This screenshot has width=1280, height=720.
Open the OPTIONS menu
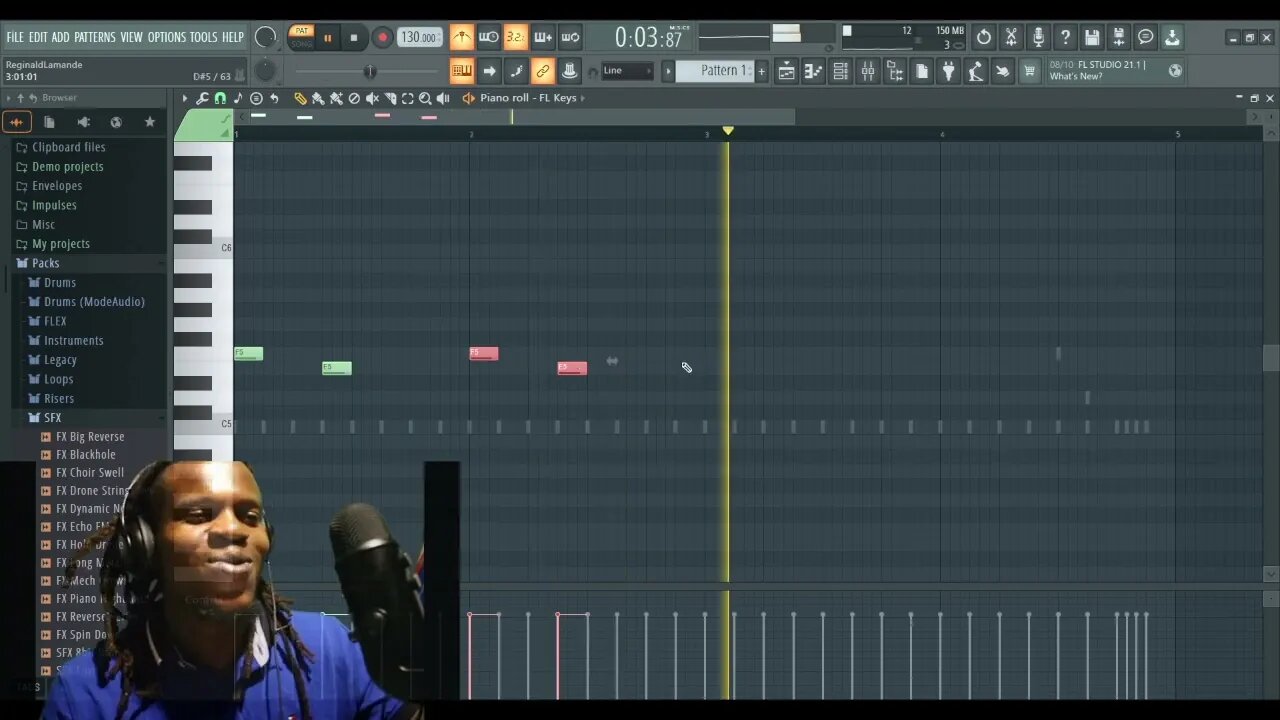[167, 37]
